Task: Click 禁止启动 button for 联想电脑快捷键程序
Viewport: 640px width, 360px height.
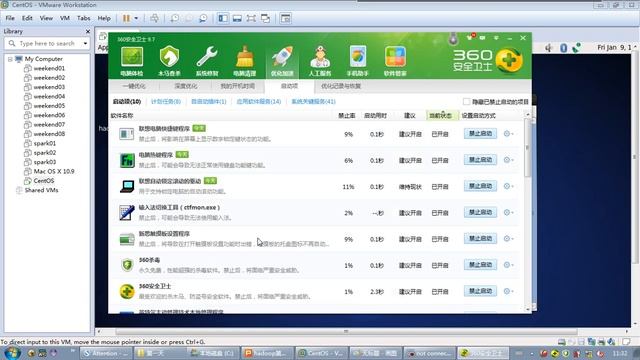Action: click(x=480, y=133)
